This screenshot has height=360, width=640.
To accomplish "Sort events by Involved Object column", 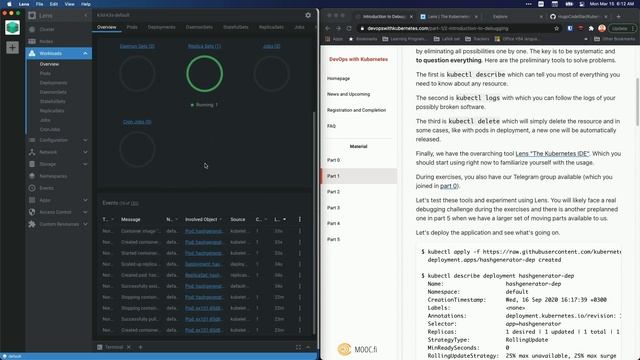I will (203, 219).
